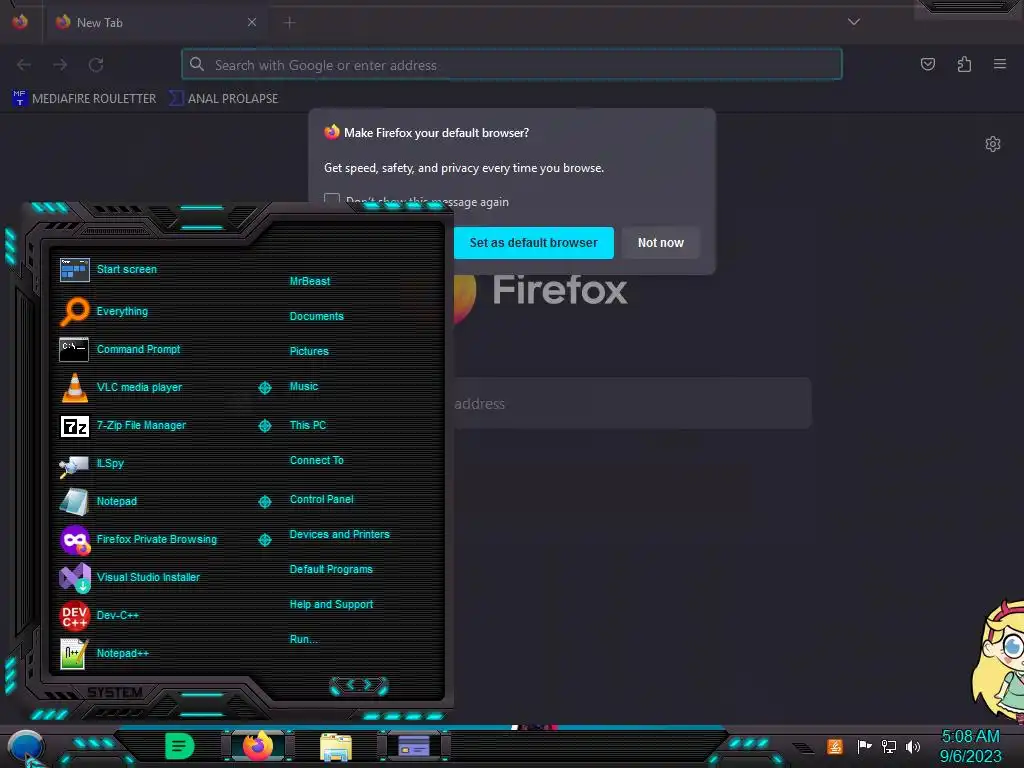Open network tray icon
The height and width of the screenshot is (768, 1024).
[x=889, y=746]
